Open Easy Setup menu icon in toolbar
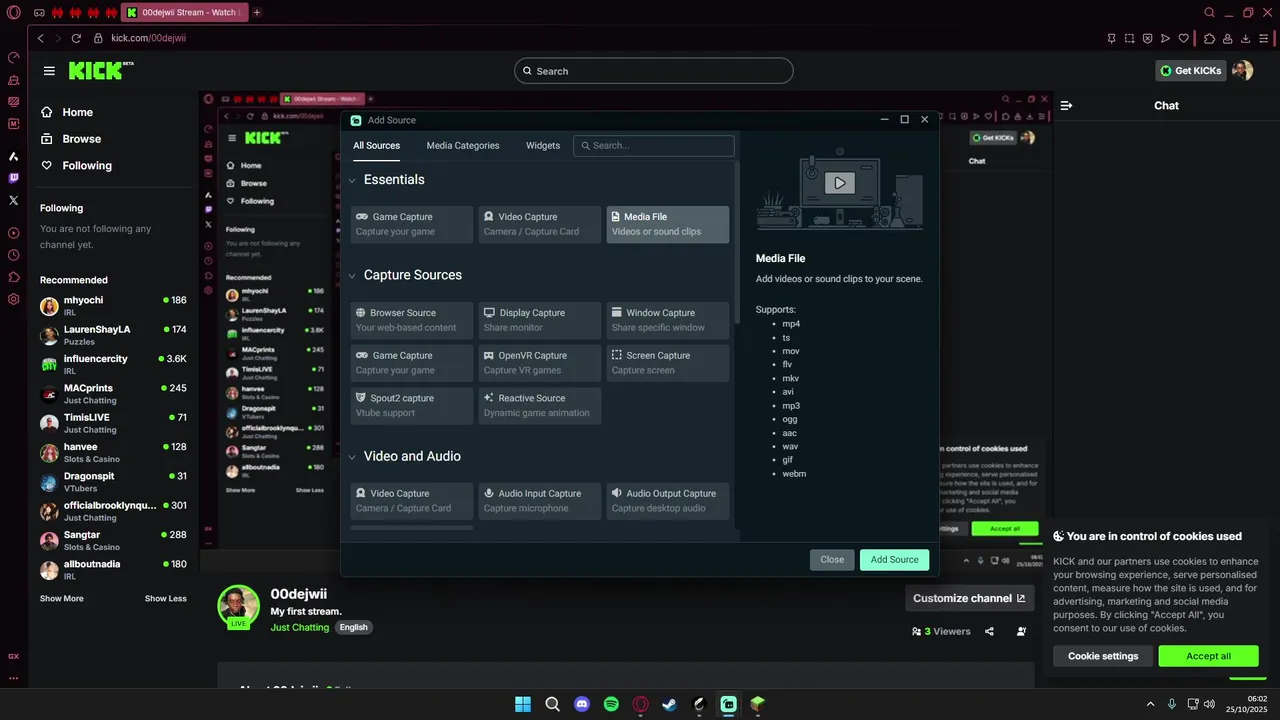This screenshot has height=720, width=1280. 1265,38
